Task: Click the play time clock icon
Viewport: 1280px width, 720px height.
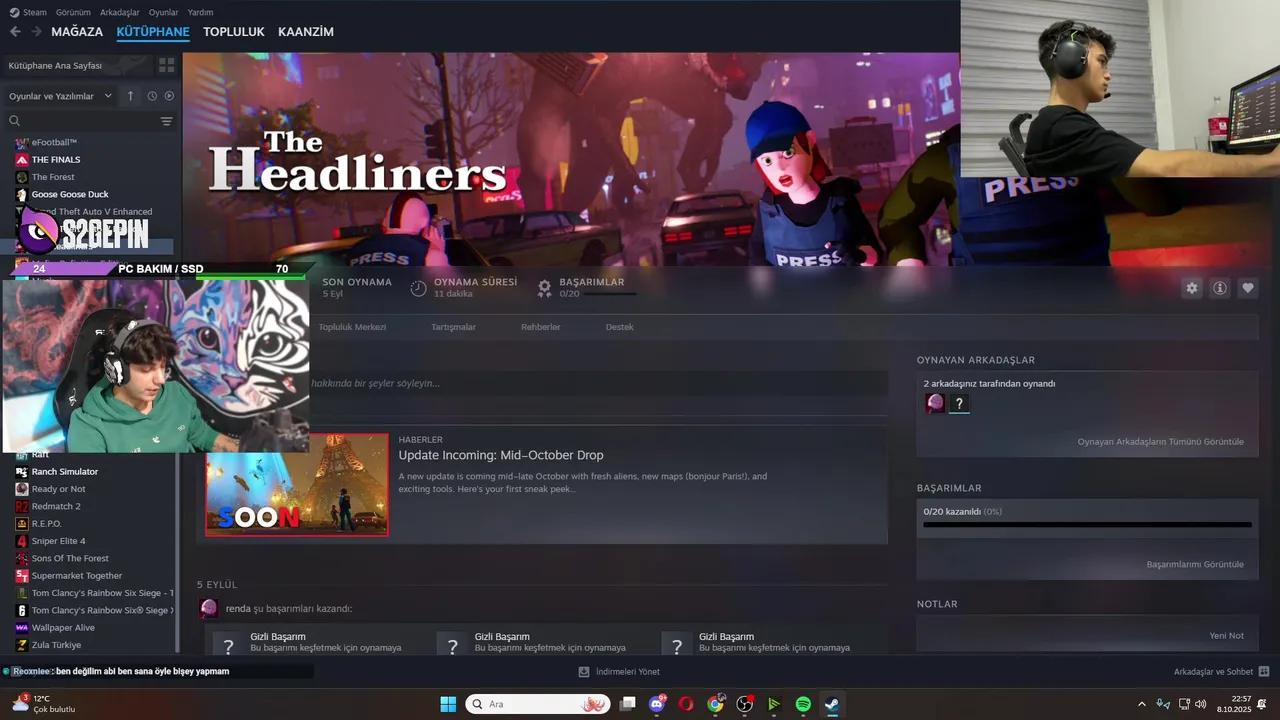Action: 418,288
